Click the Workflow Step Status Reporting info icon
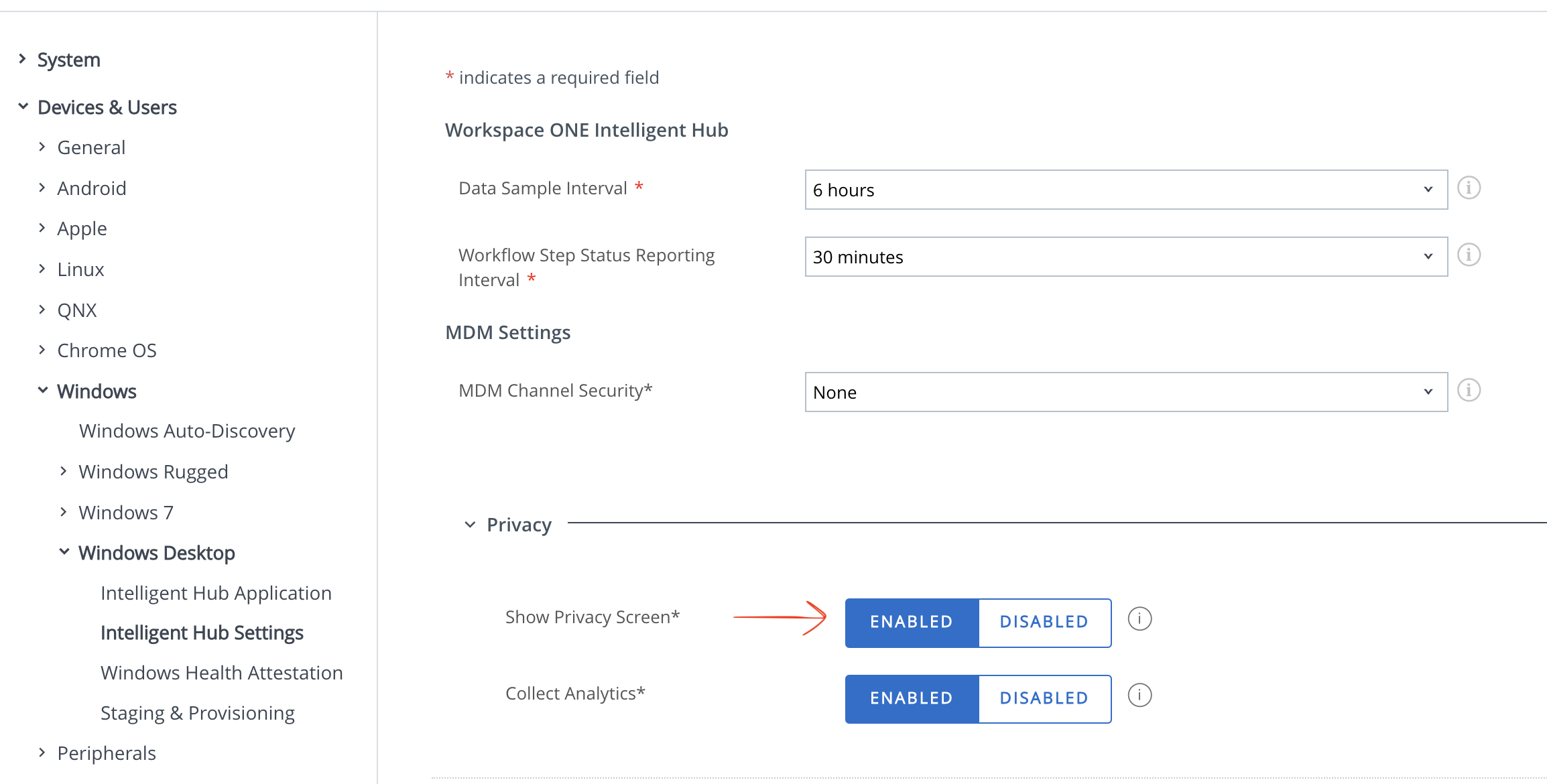Viewport: 1547px width, 784px height. tap(1469, 255)
